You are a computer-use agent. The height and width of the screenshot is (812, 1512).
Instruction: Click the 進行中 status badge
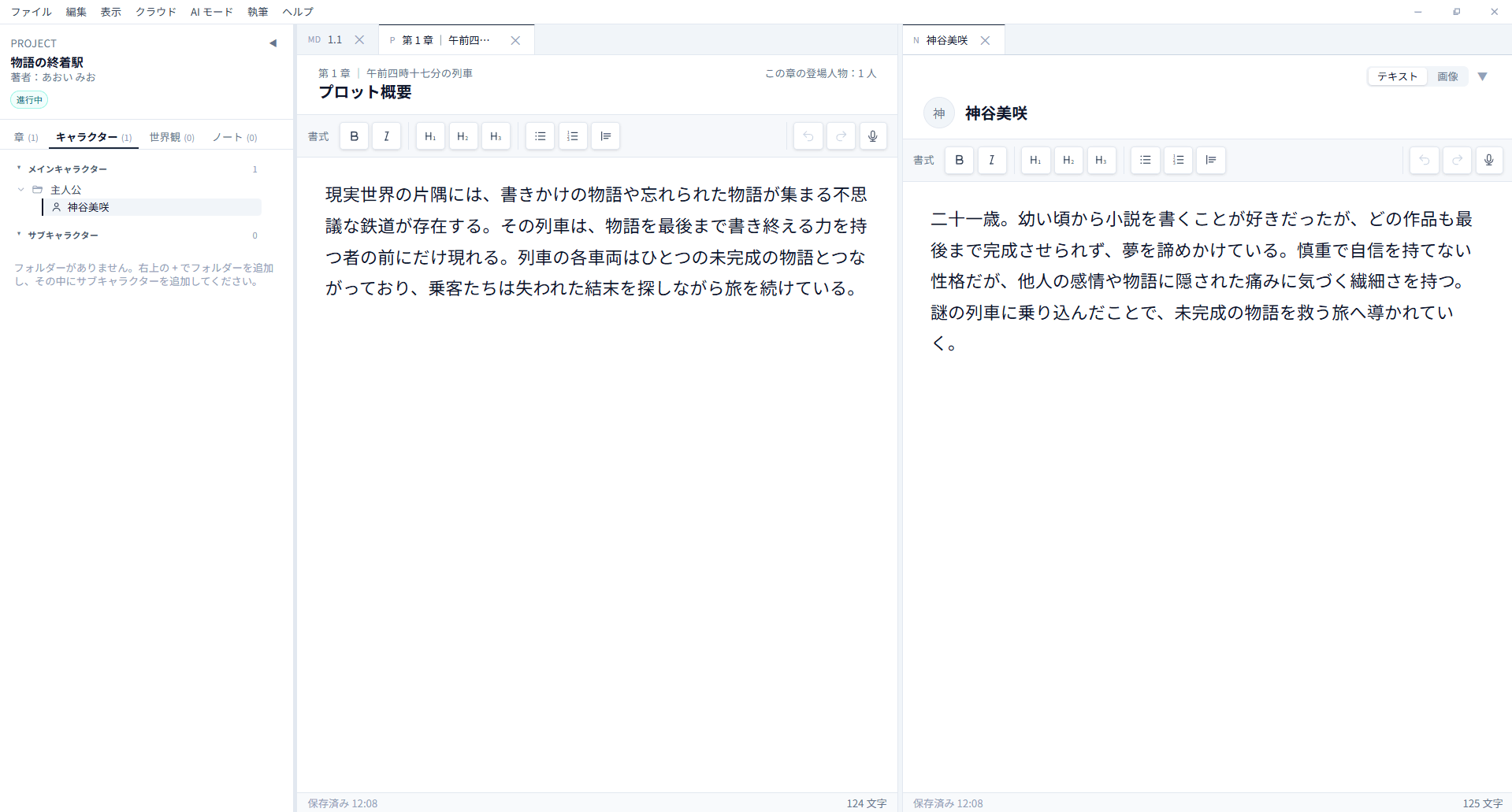point(30,100)
